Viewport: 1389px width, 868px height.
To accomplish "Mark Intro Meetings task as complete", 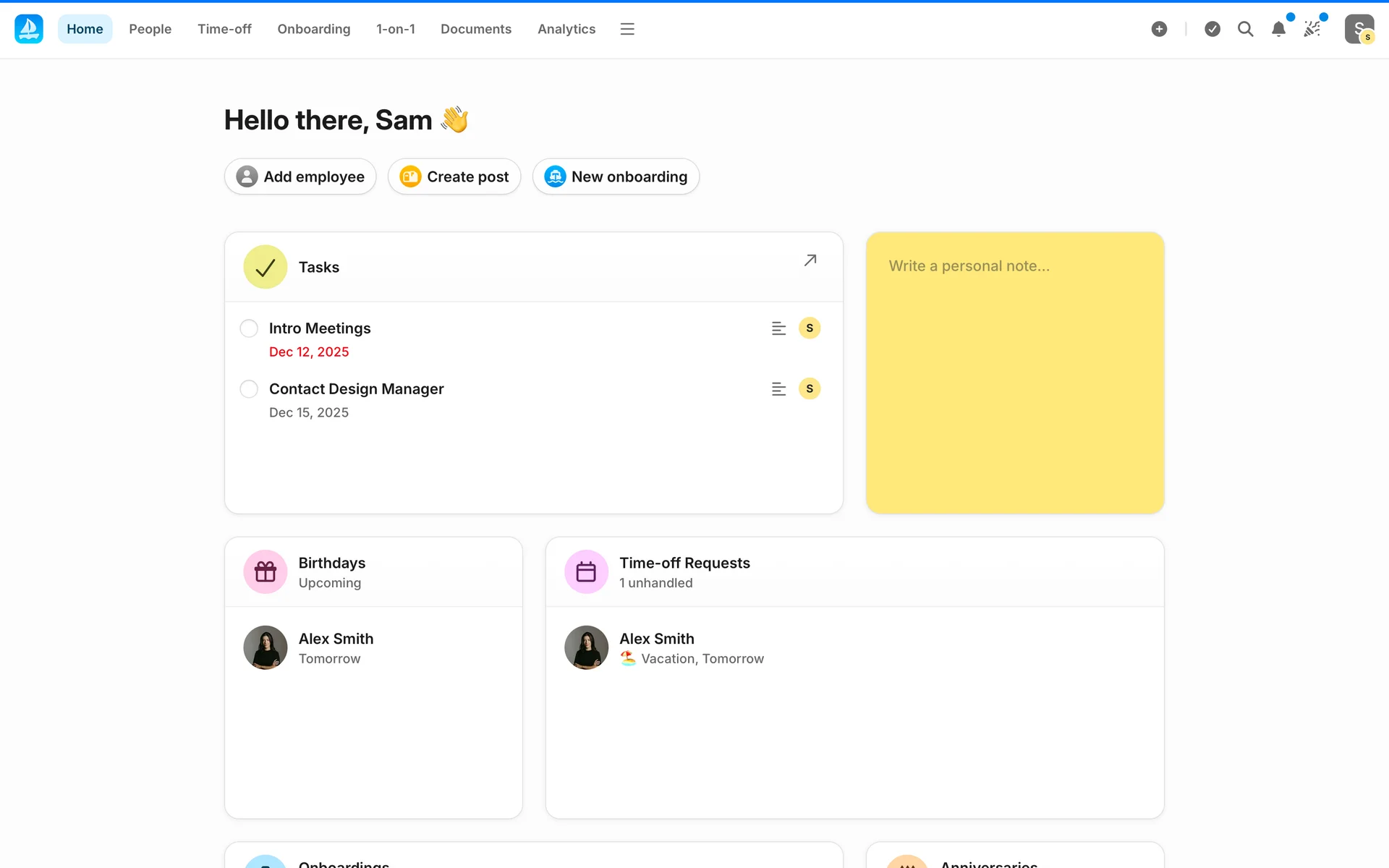I will [249, 328].
